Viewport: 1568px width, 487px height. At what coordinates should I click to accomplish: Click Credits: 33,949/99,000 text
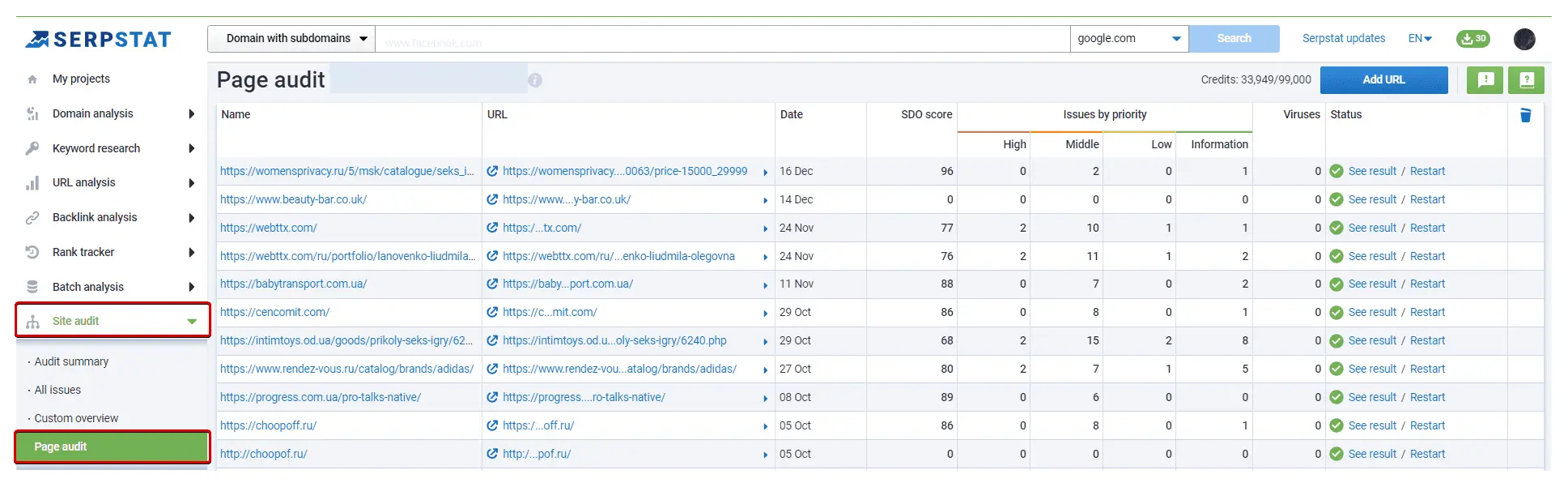pyautogui.click(x=1256, y=79)
